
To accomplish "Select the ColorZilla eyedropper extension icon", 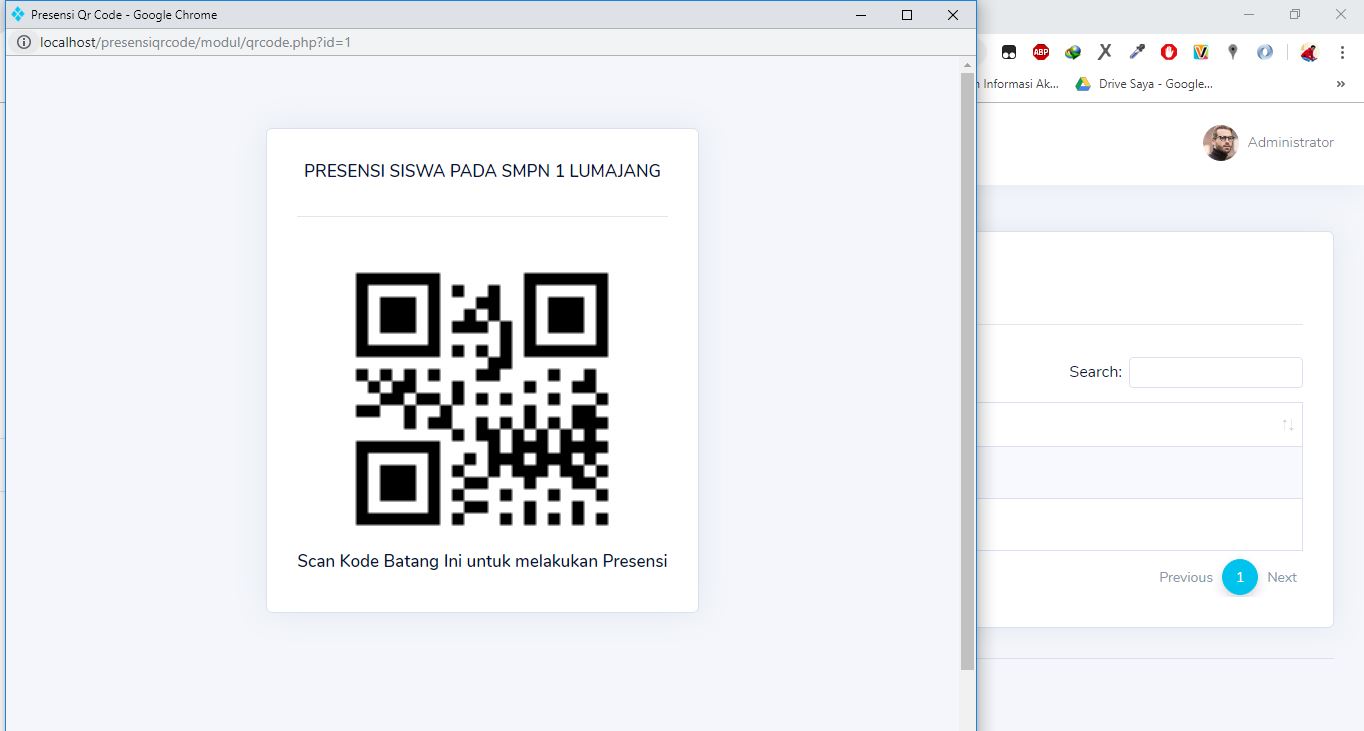I will click(1136, 51).
